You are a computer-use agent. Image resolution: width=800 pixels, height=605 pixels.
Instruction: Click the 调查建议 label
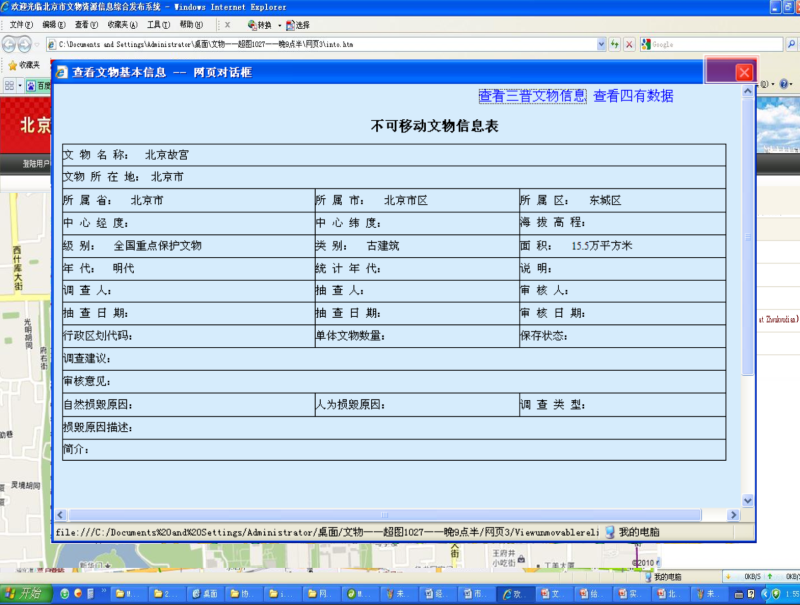(x=86, y=359)
